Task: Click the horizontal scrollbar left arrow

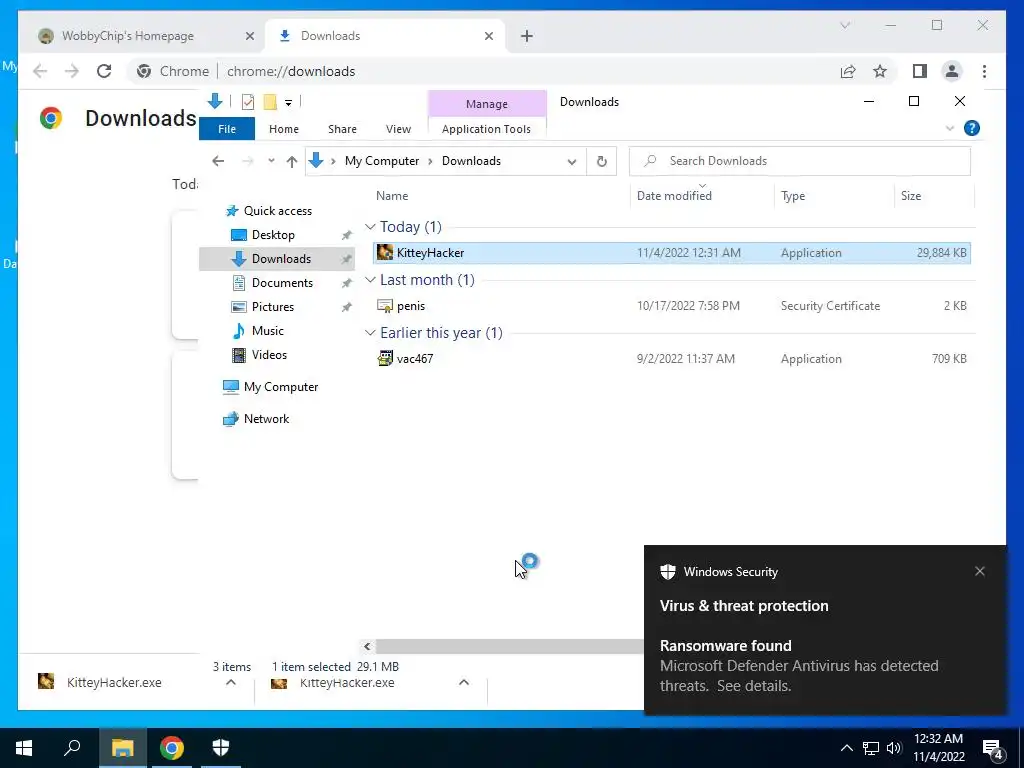Action: click(367, 646)
